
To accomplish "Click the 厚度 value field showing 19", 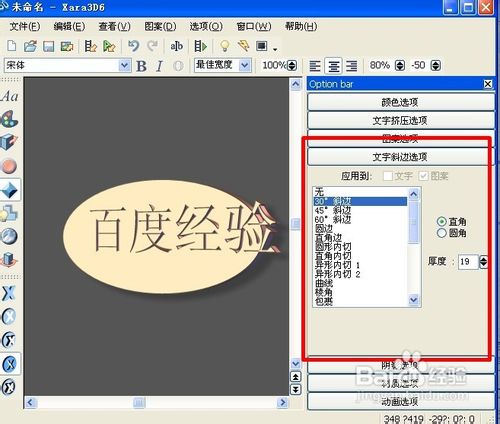I will coord(468,262).
